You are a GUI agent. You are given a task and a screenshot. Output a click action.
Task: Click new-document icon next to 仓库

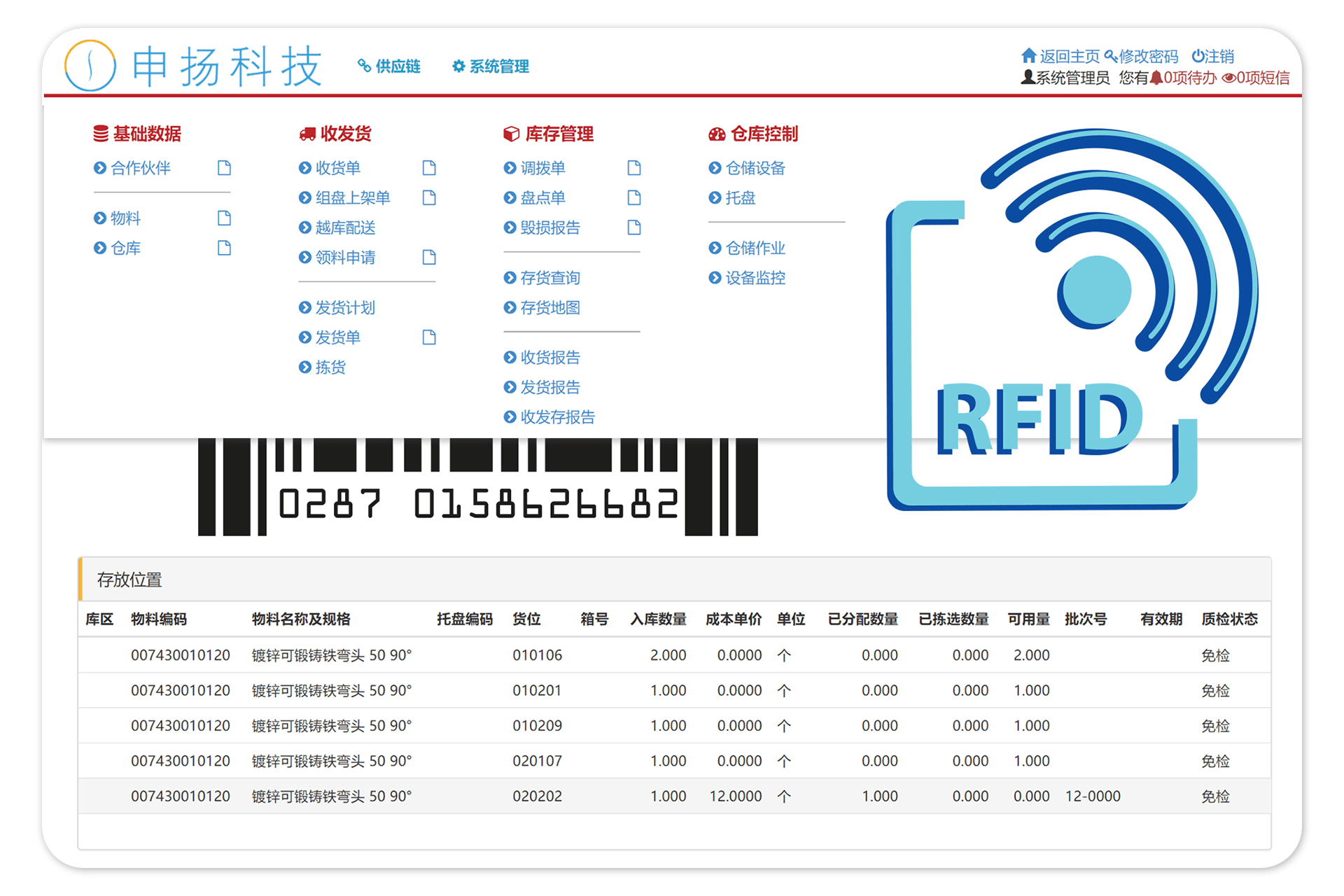tap(224, 248)
